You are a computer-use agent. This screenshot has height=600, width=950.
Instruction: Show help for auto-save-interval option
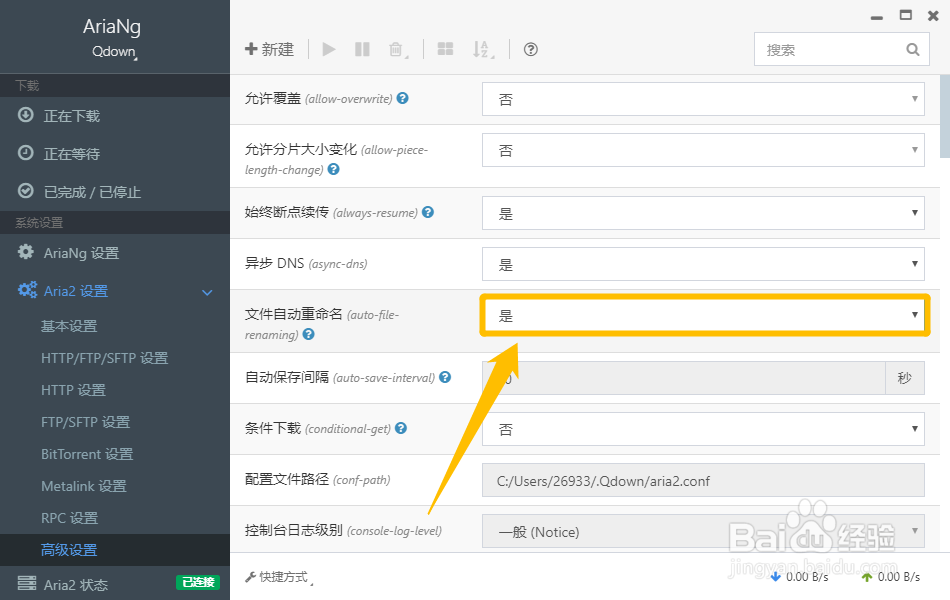(x=445, y=377)
